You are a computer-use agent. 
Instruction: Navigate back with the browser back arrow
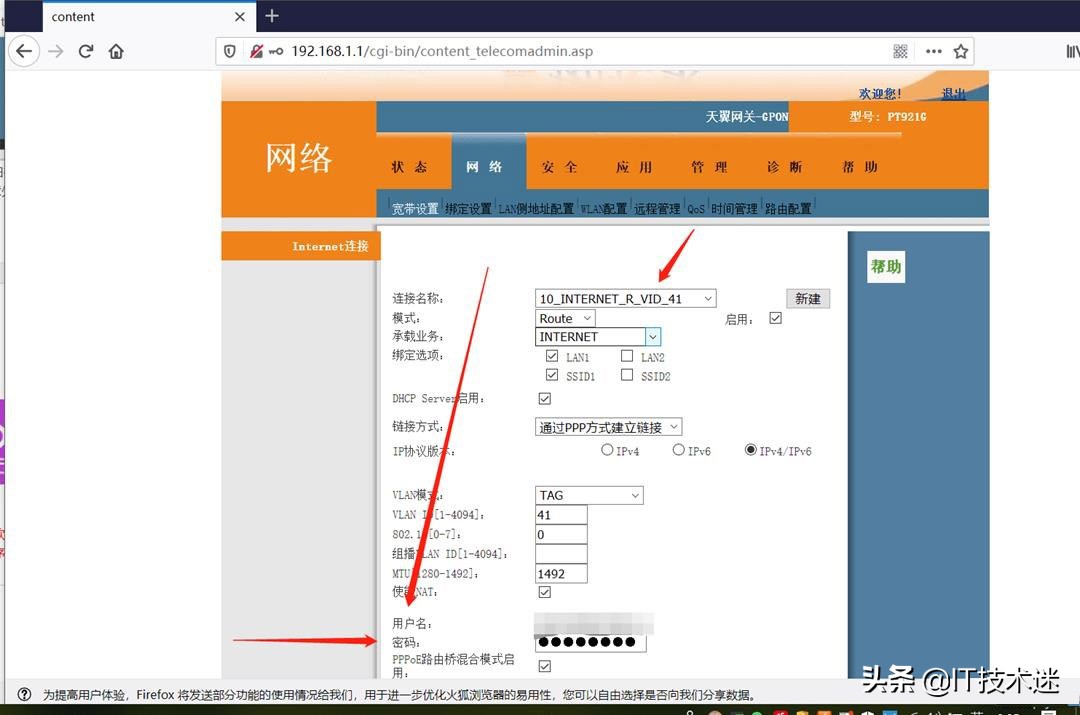coord(24,51)
